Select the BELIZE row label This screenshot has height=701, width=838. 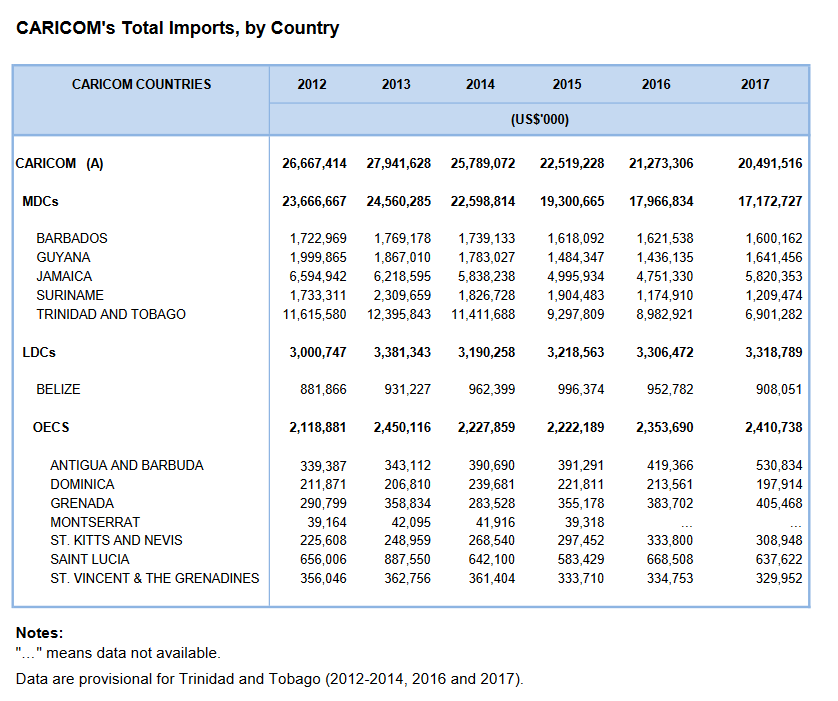pos(58,389)
